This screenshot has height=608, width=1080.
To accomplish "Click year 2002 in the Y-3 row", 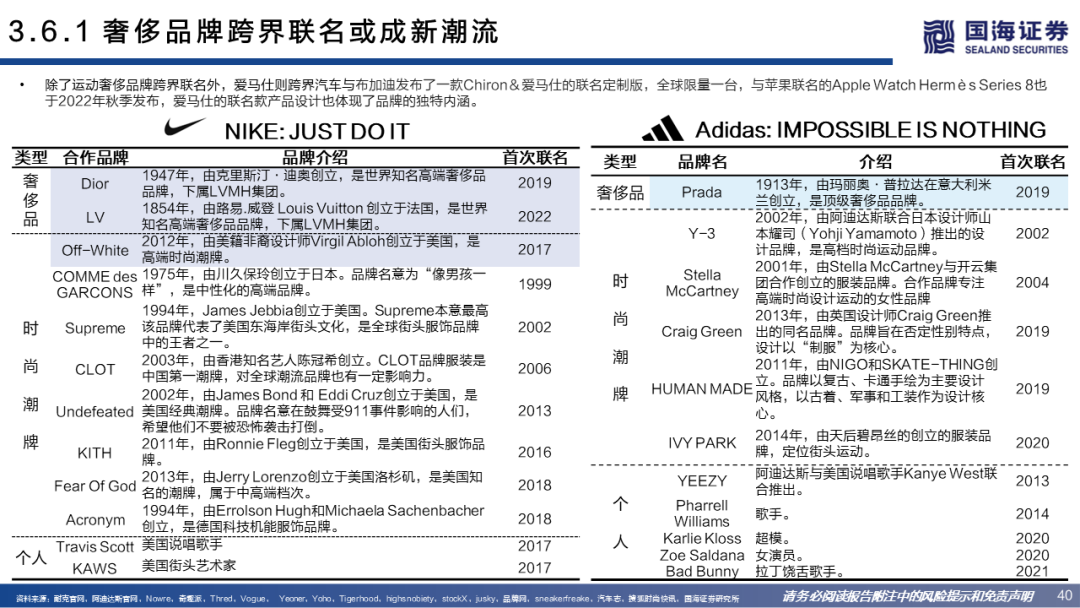I will [x=1032, y=233].
